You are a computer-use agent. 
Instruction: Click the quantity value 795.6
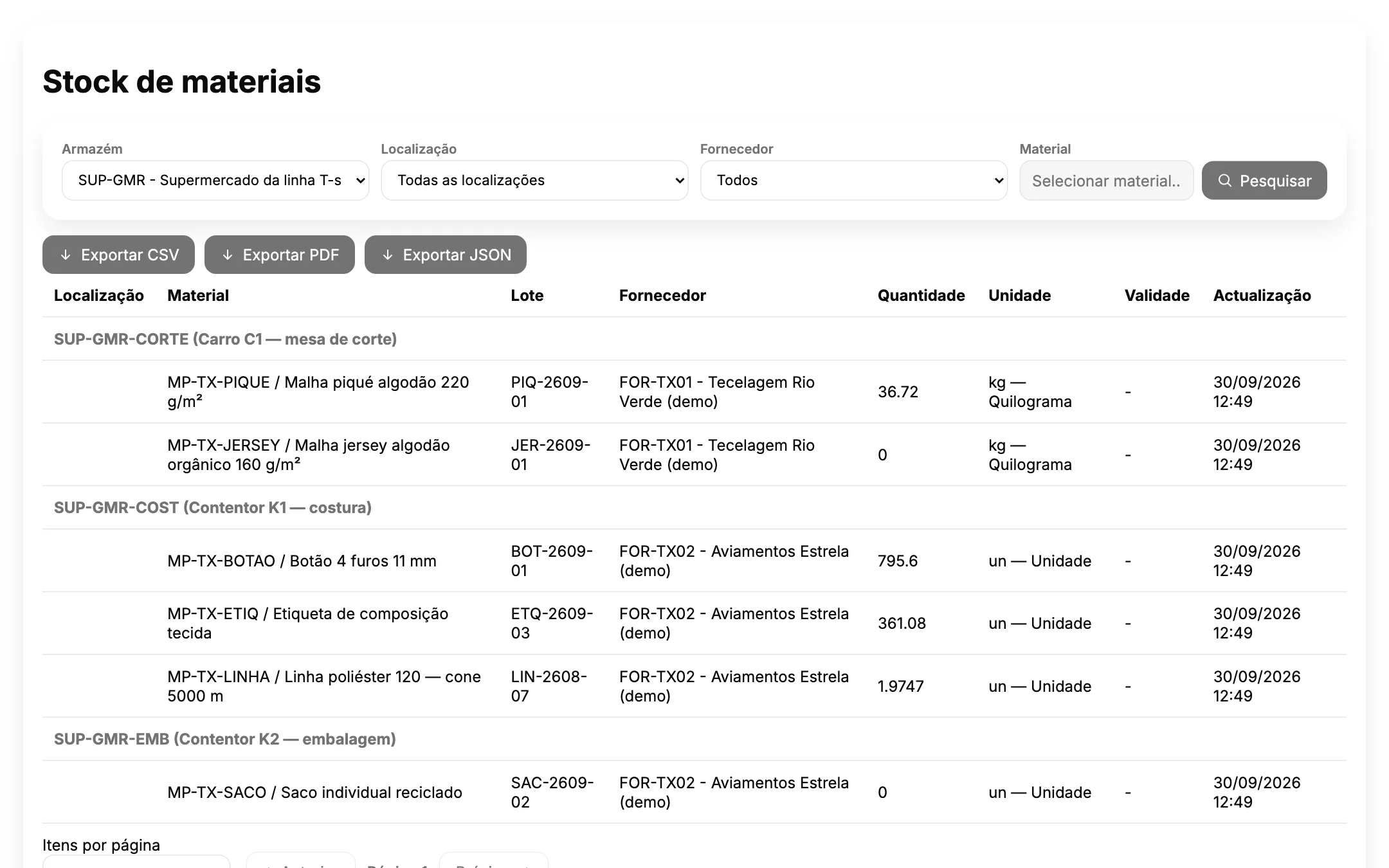[x=898, y=561]
